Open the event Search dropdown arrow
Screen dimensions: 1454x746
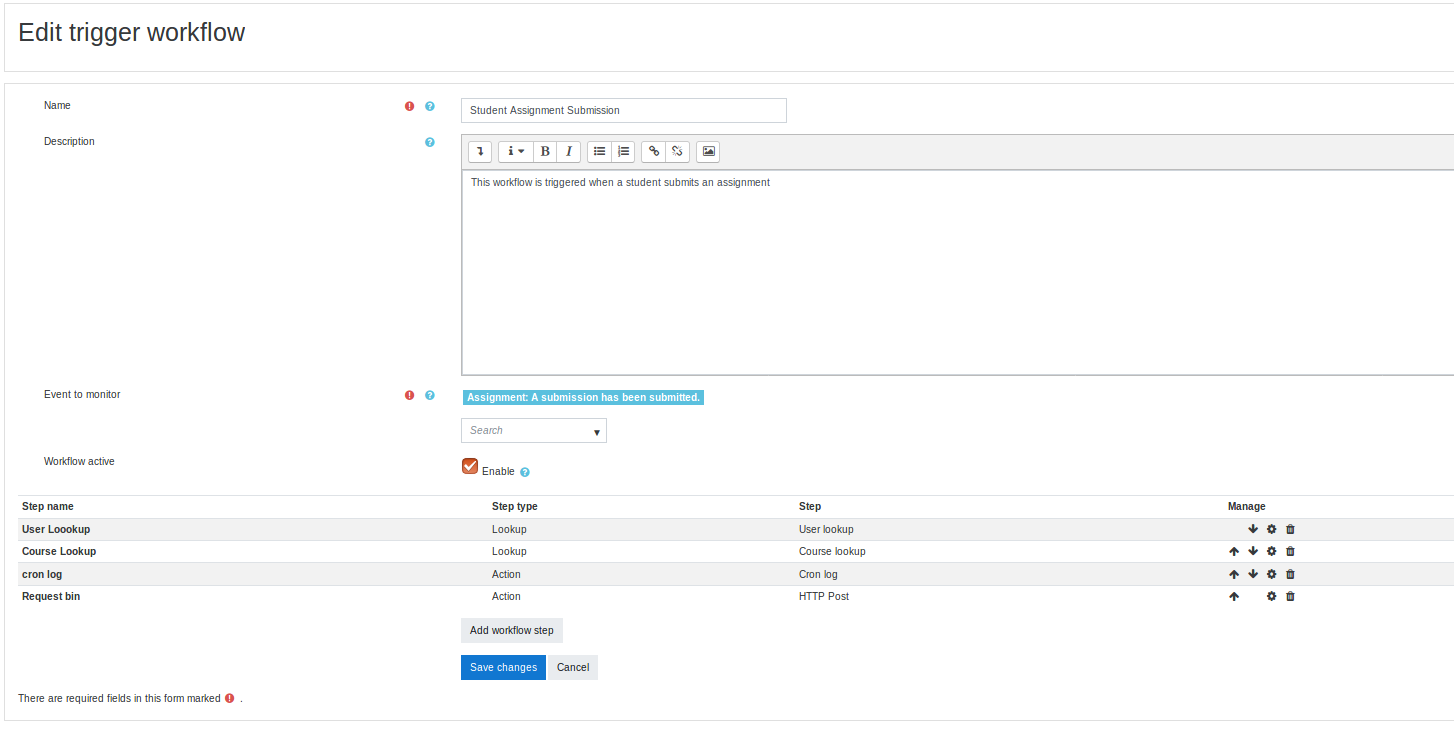[596, 432]
